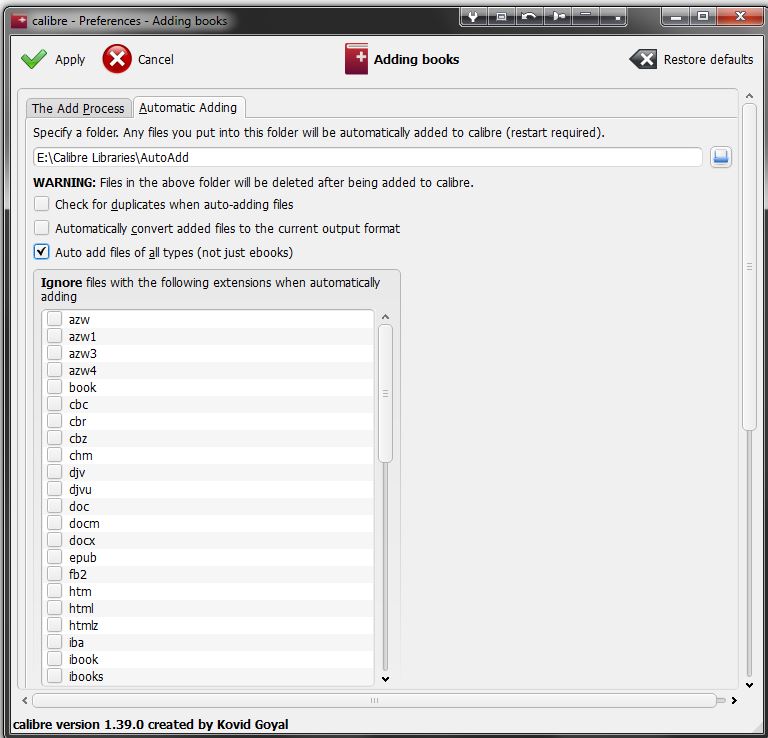
Task: Select the doc row in extension list
Action: (x=208, y=506)
